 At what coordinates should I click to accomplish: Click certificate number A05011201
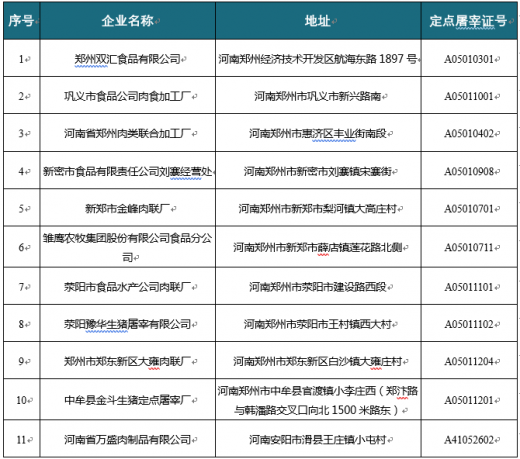click(x=469, y=399)
